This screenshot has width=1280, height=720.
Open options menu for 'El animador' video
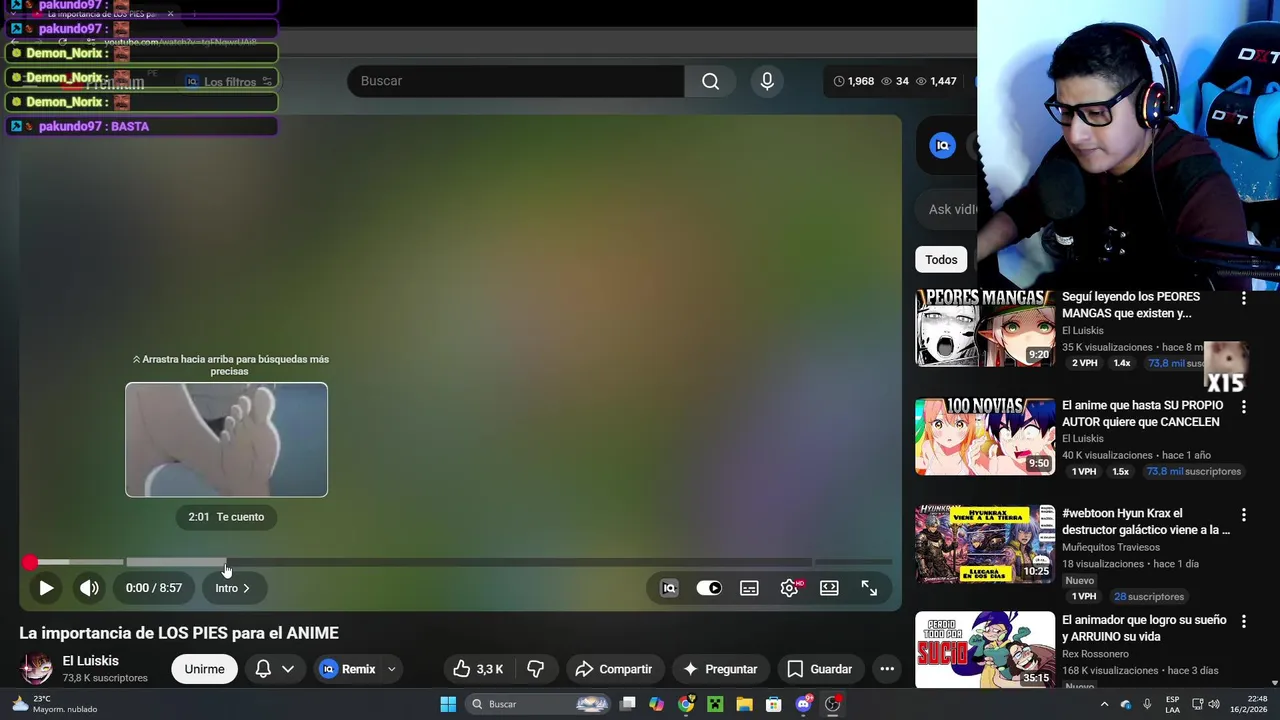[x=1244, y=622]
